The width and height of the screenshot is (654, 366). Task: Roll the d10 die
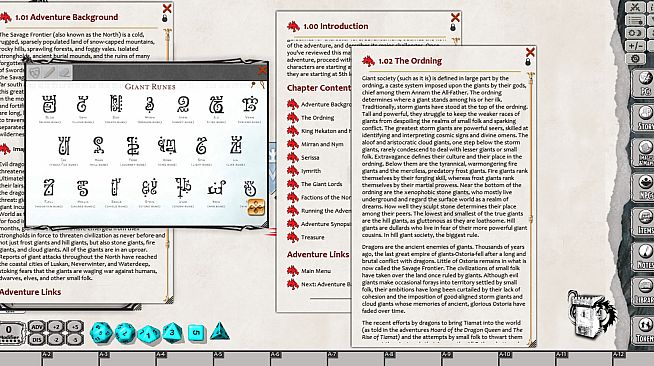tap(149, 334)
